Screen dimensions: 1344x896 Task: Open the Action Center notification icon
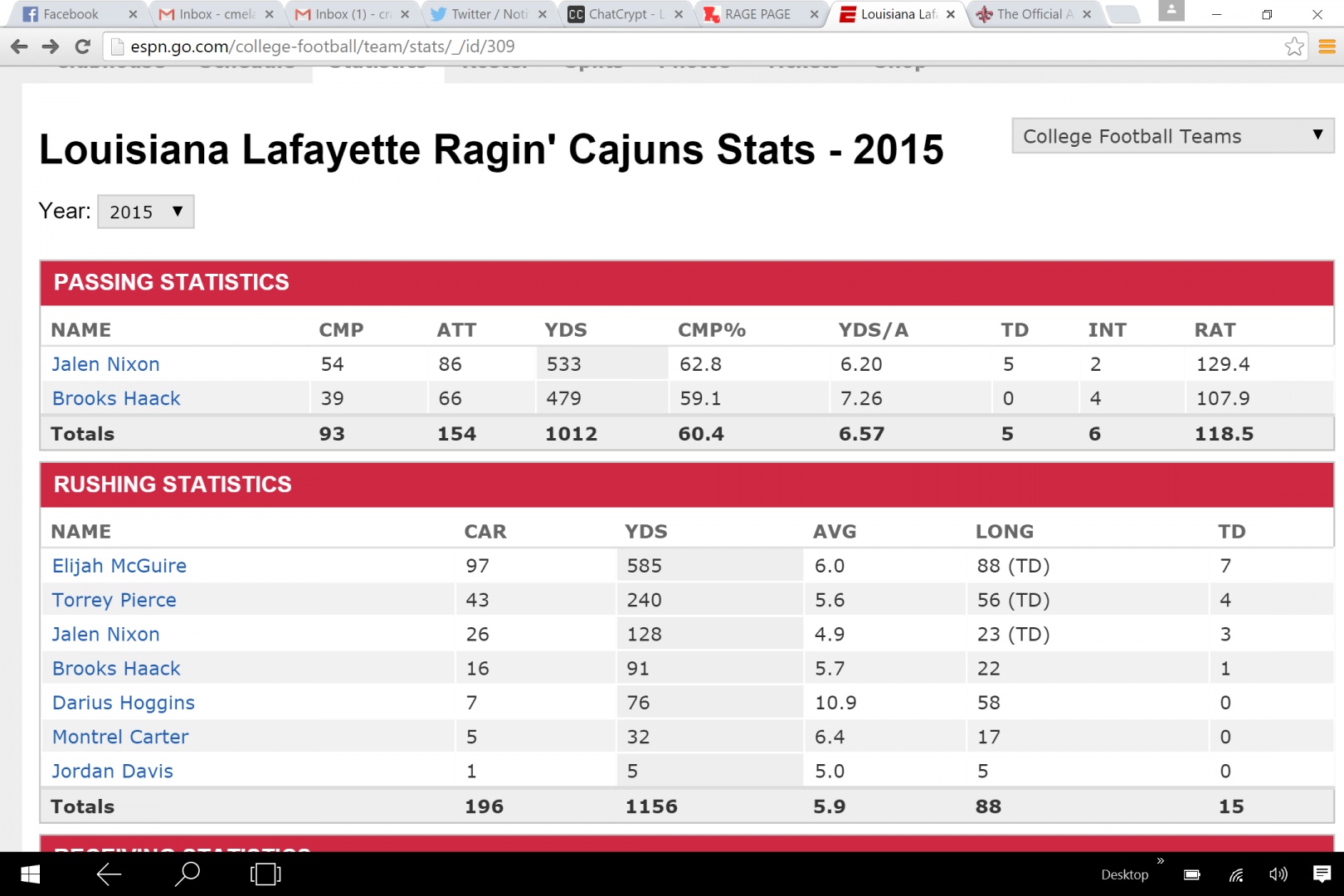[1322, 874]
